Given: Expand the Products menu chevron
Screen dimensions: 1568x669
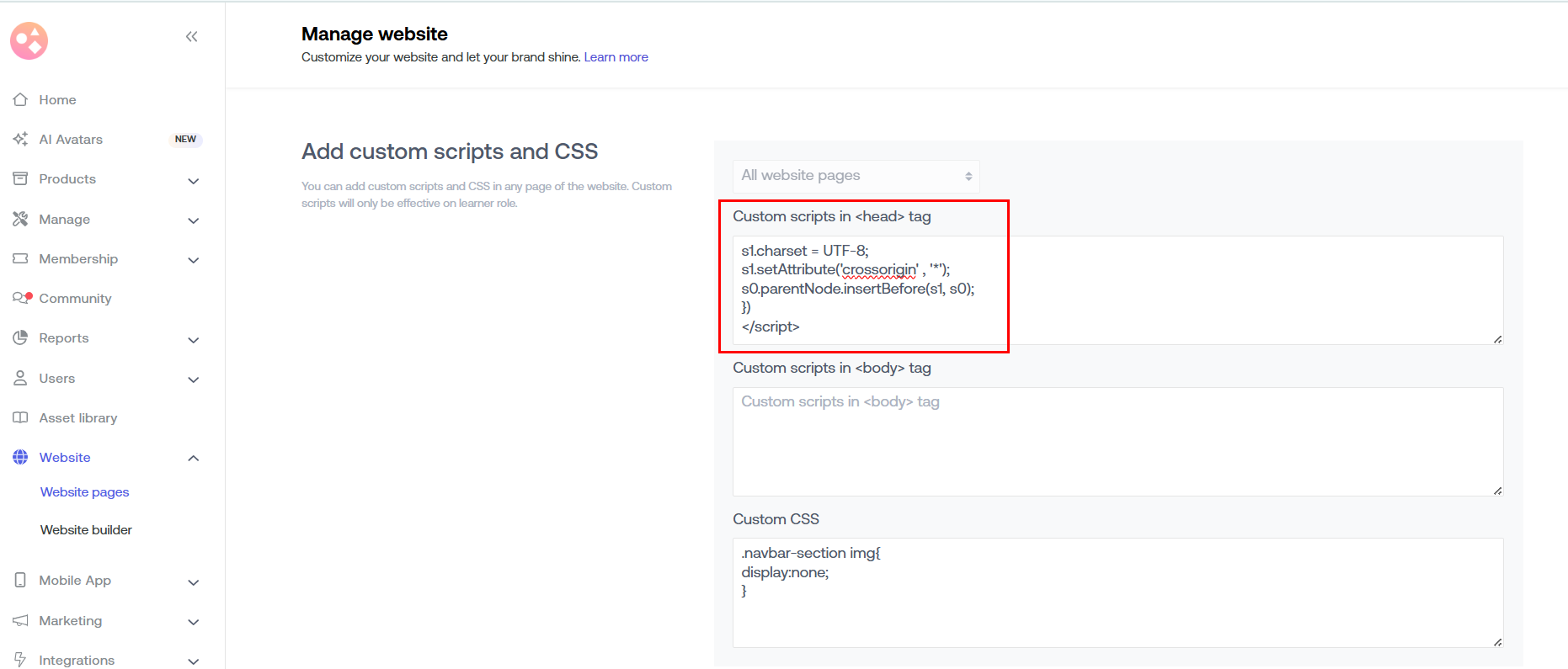Looking at the screenshot, I should point(193,180).
